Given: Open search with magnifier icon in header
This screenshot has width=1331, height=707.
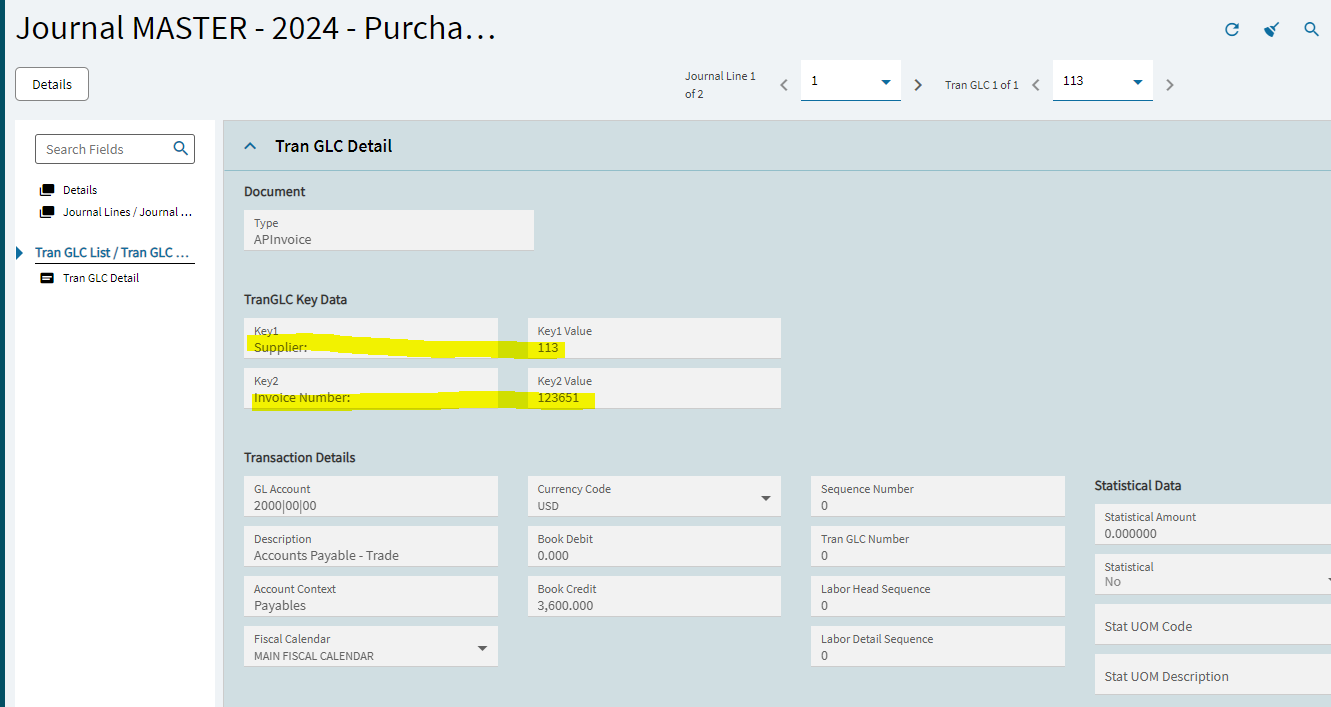Looking at the screenshot, I should [x=1312, y=30].
